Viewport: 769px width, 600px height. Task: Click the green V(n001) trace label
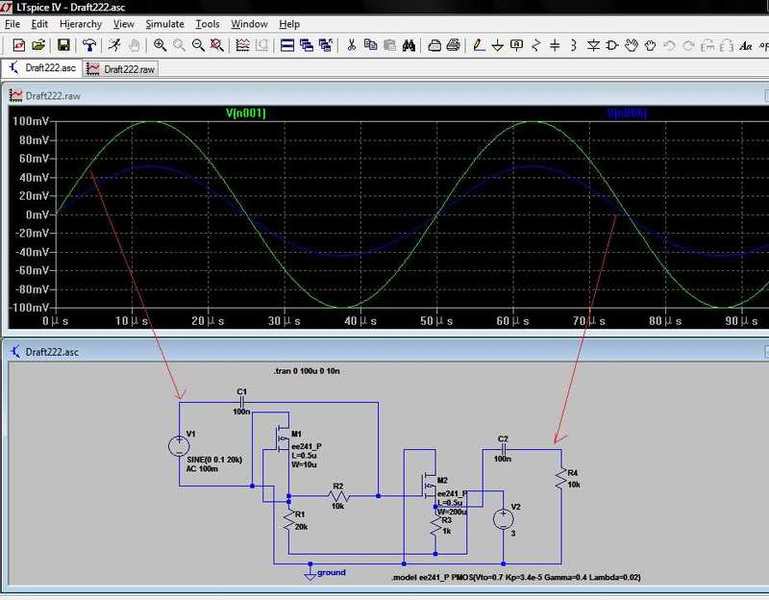pyautogui.click(x=246, y=113)
